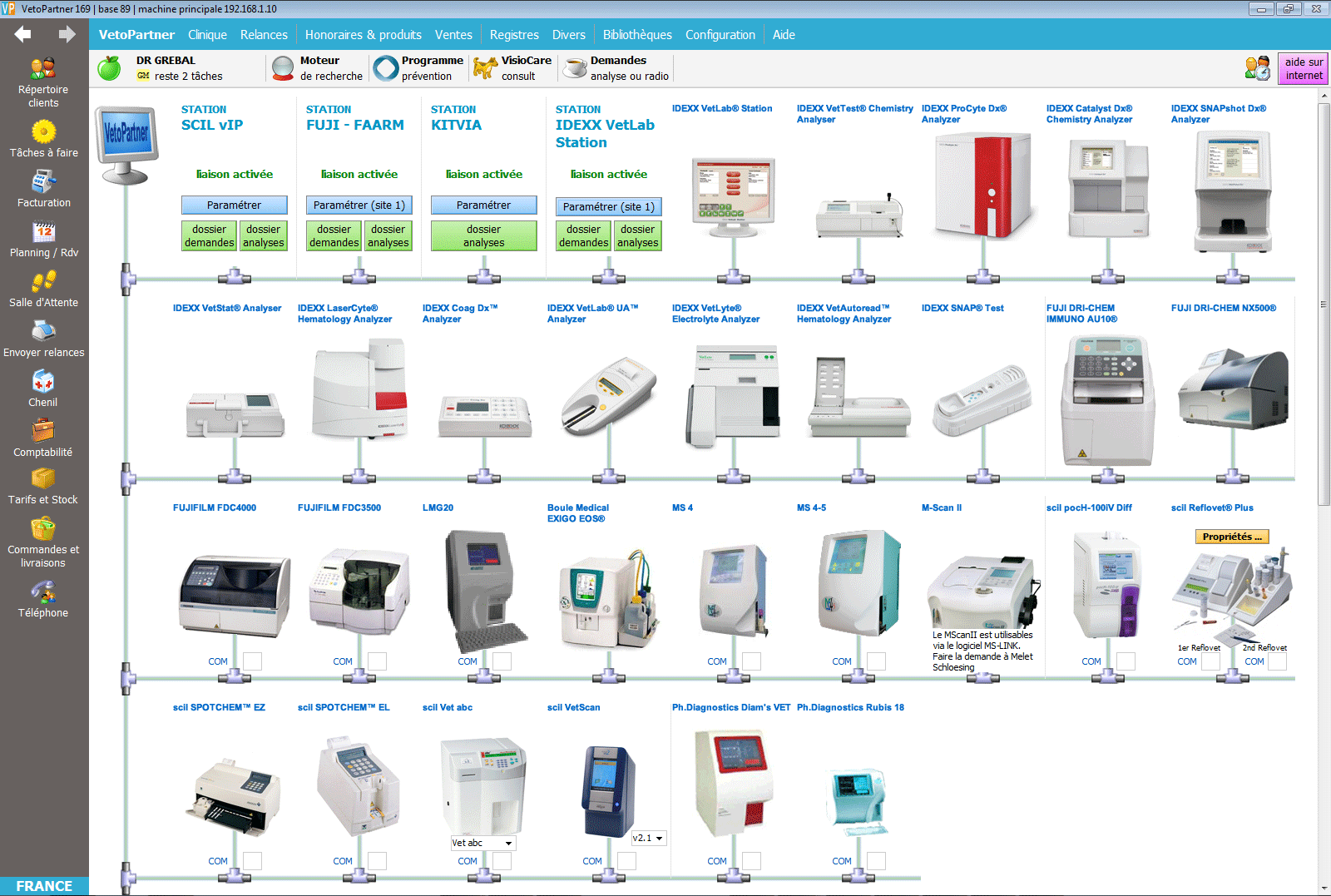Go forward with right arrow
This screenshot has width=1331, height=896.
click(x=67, y=34)
